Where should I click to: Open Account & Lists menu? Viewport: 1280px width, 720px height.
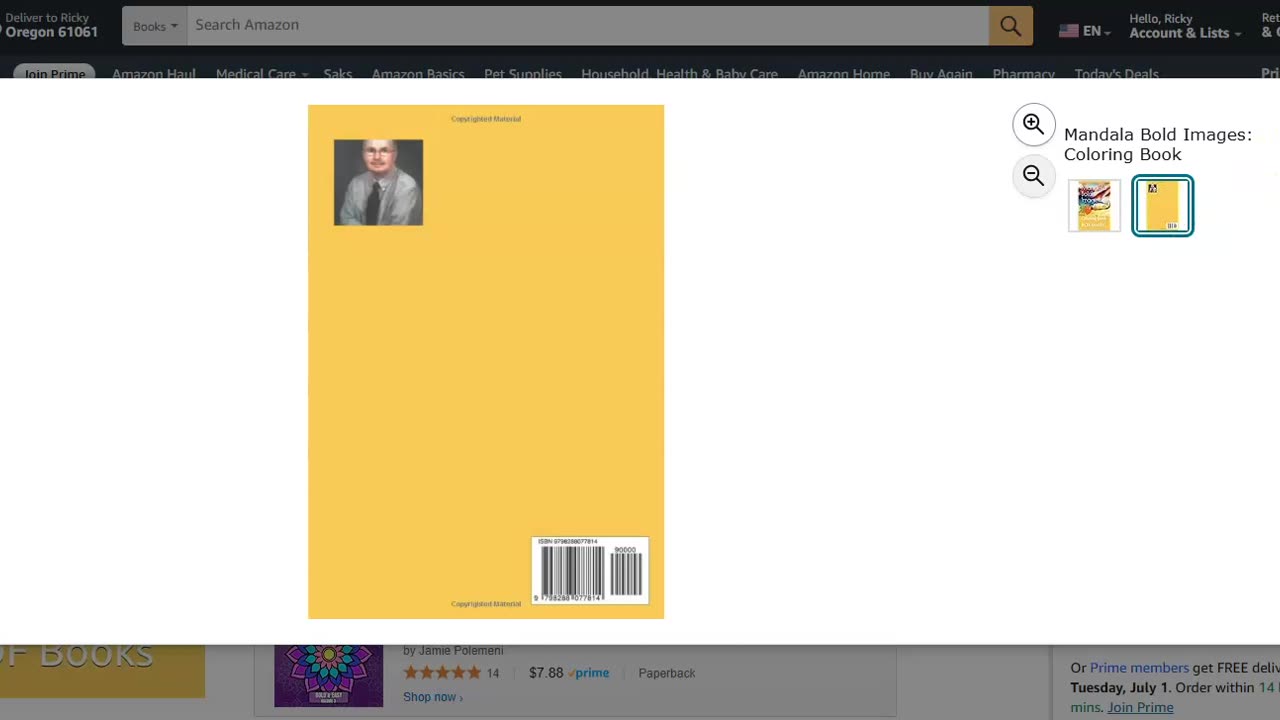pos(1185,26)
